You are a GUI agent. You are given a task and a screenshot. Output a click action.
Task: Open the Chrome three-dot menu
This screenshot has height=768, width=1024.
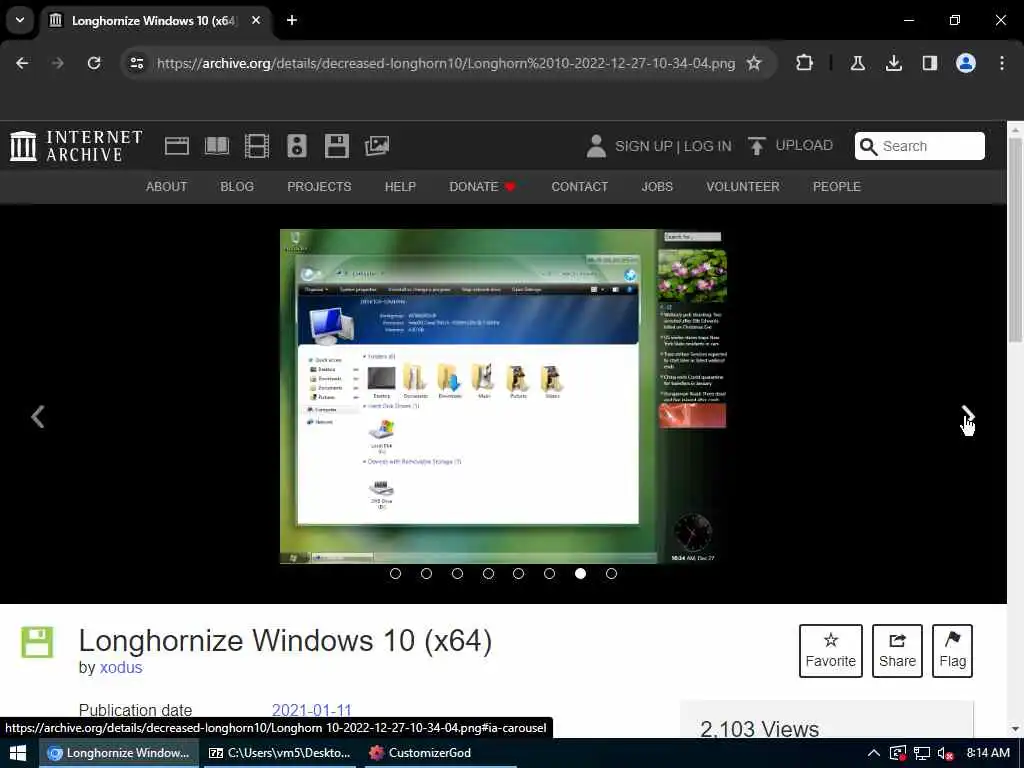click(1002, 63)
